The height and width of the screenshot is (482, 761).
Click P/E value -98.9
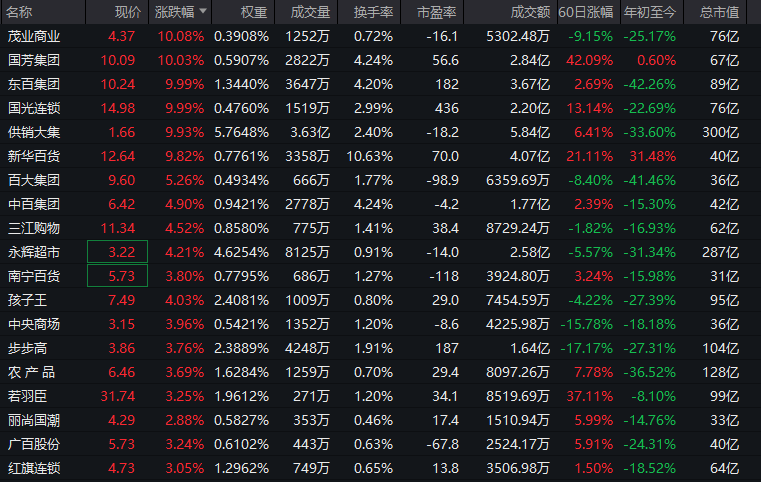point(442,181)
